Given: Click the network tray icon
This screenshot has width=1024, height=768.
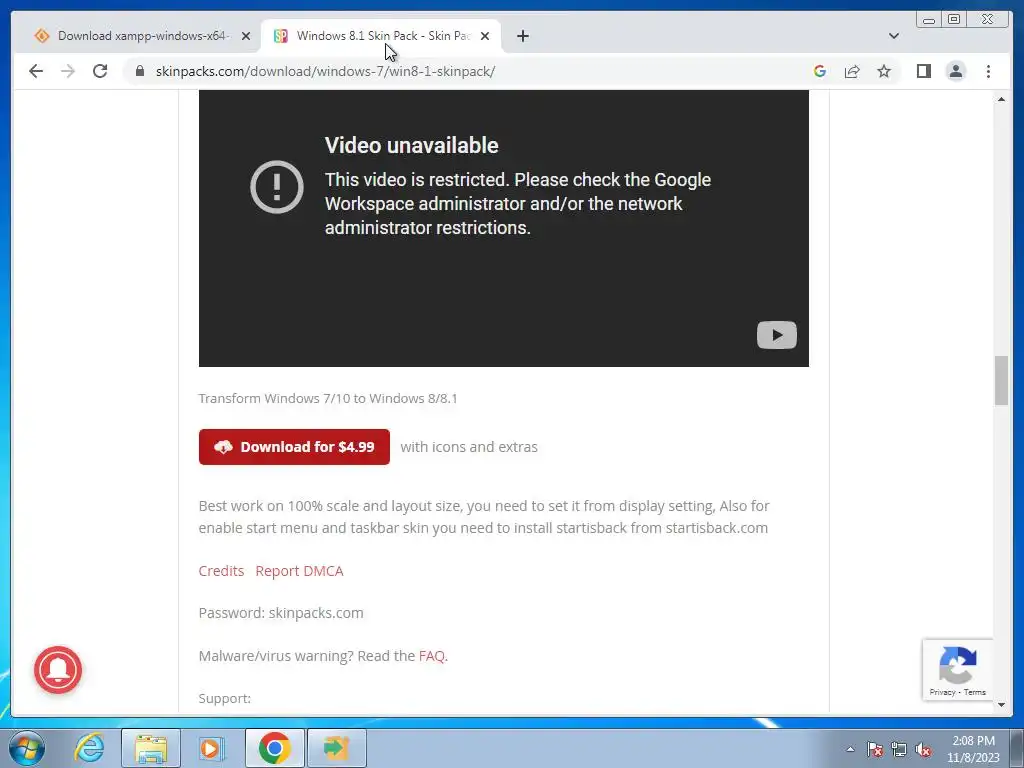Looking at the screenshot, I should pyautogui.click(x=899, y=749).
